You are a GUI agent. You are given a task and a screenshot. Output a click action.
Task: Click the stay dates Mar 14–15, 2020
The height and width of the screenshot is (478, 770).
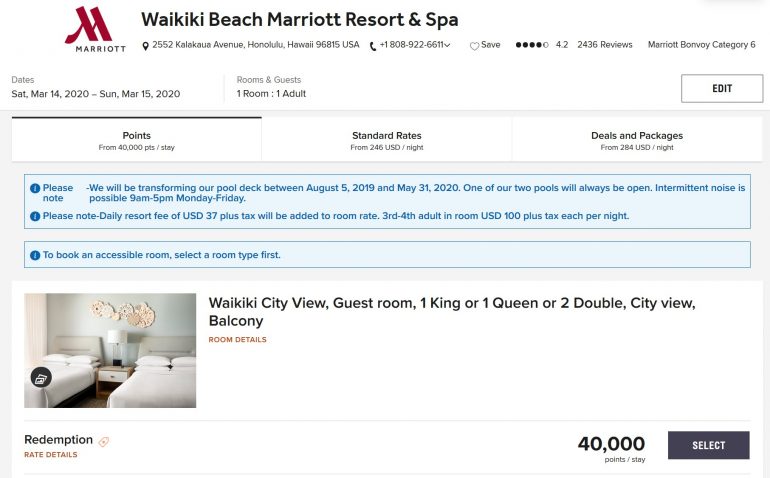coord(96,94)
